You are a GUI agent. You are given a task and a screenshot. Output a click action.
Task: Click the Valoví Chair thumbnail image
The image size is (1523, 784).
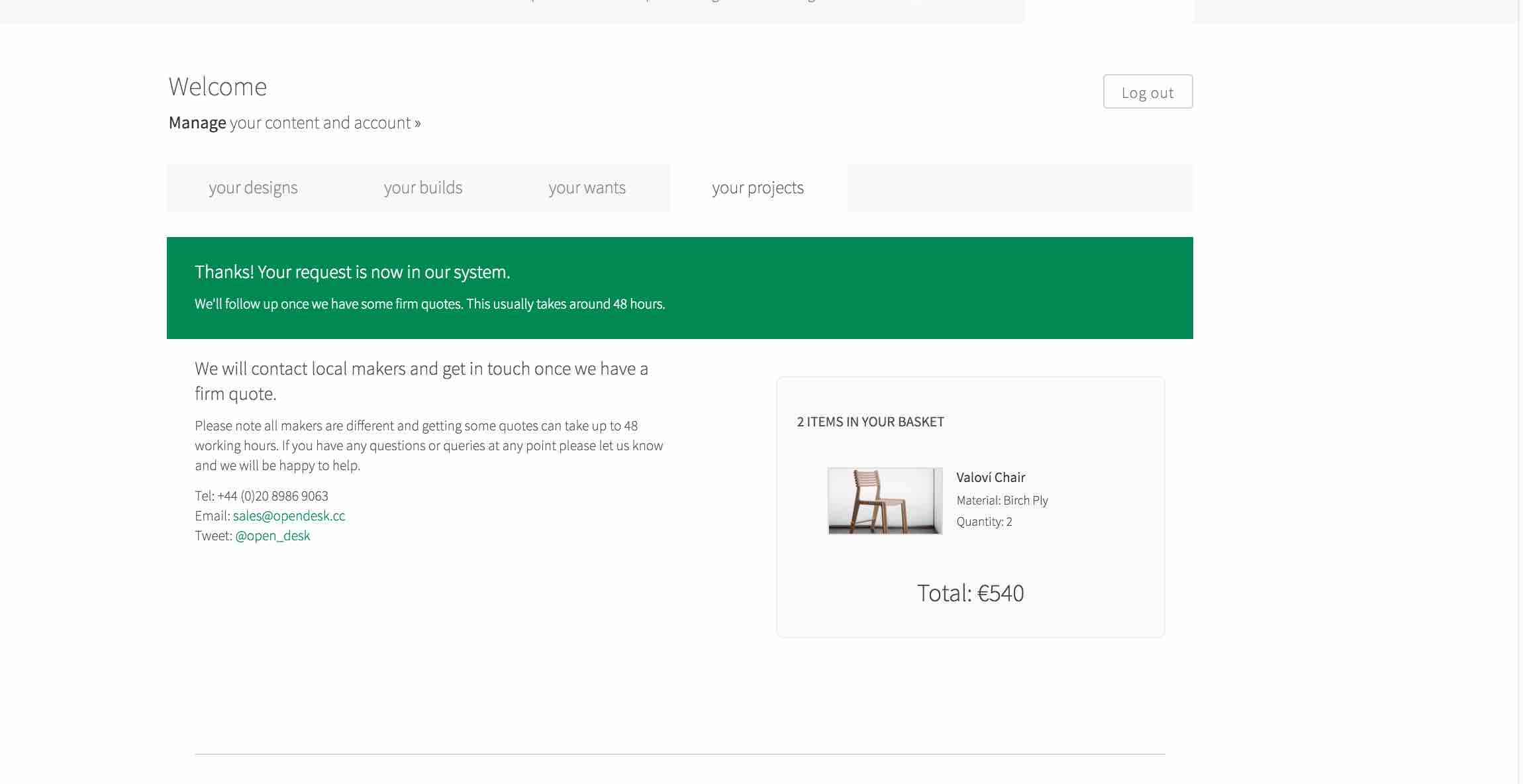coord(885,501)
